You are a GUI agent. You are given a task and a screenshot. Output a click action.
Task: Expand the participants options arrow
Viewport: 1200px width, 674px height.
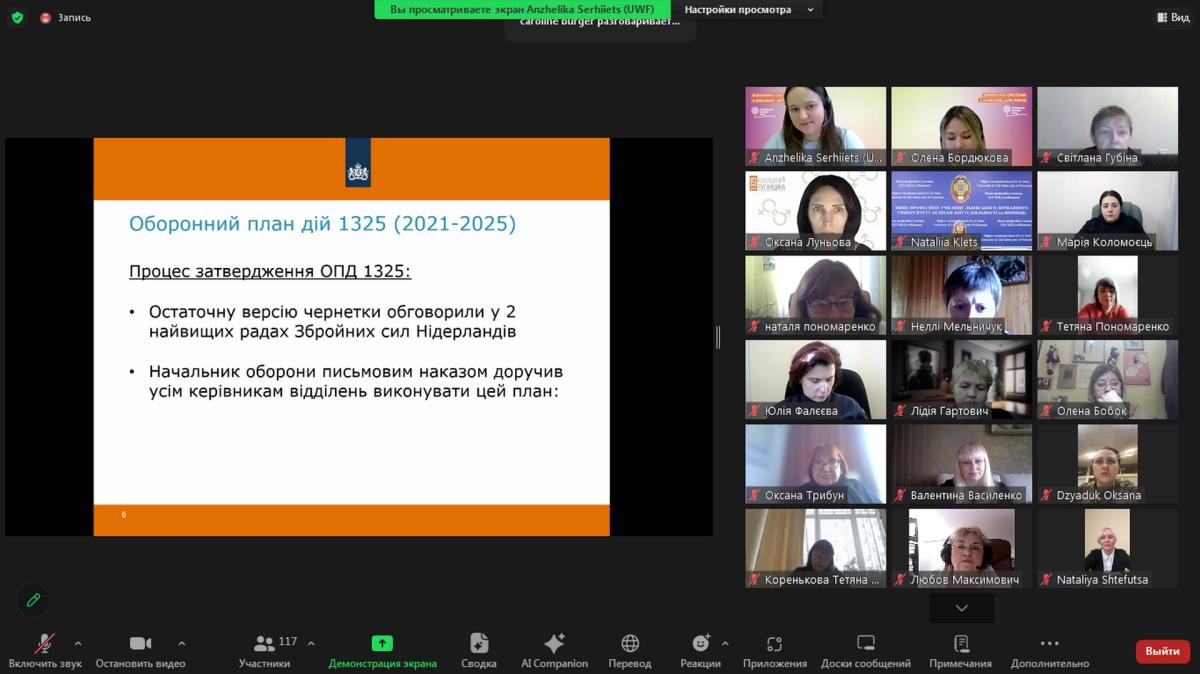(310, 643)
